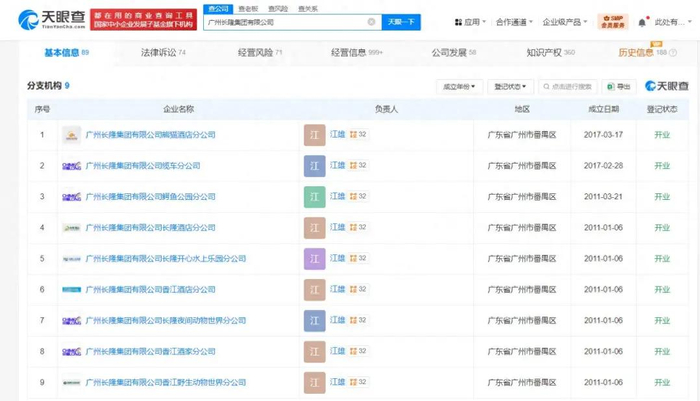This screenshot has height=401, width=700.
Task: Click the 天眼查 logo in header
Action: coord(50,20)
